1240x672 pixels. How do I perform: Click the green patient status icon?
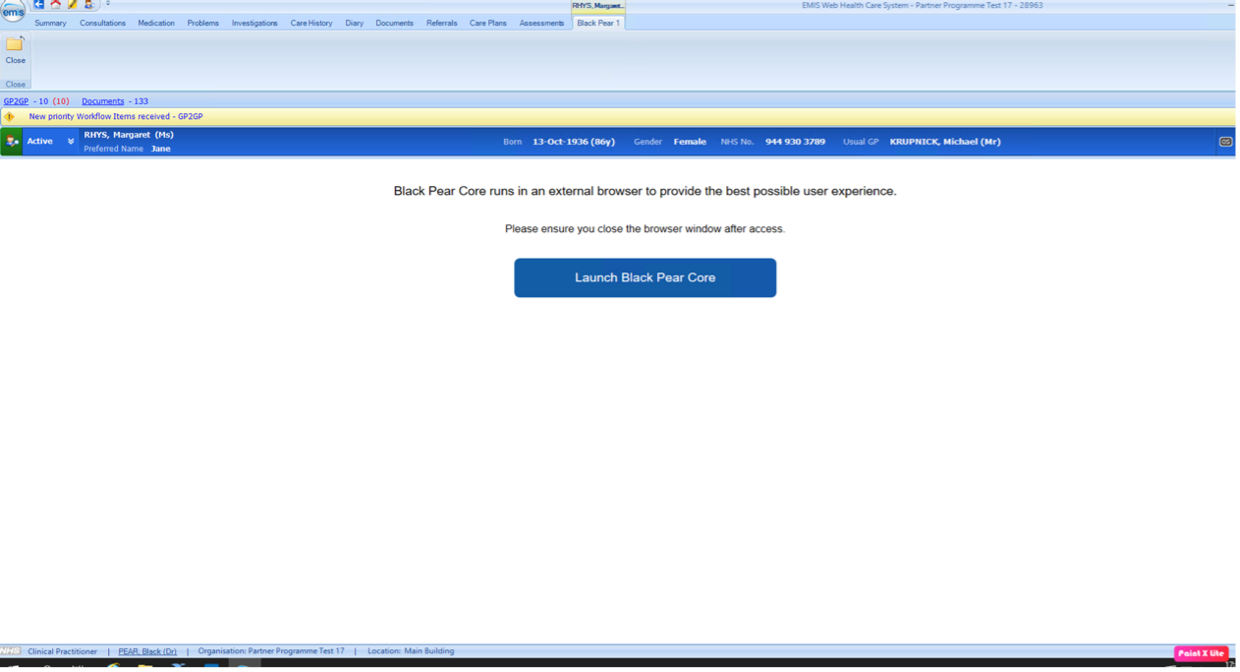coord(12,142)
